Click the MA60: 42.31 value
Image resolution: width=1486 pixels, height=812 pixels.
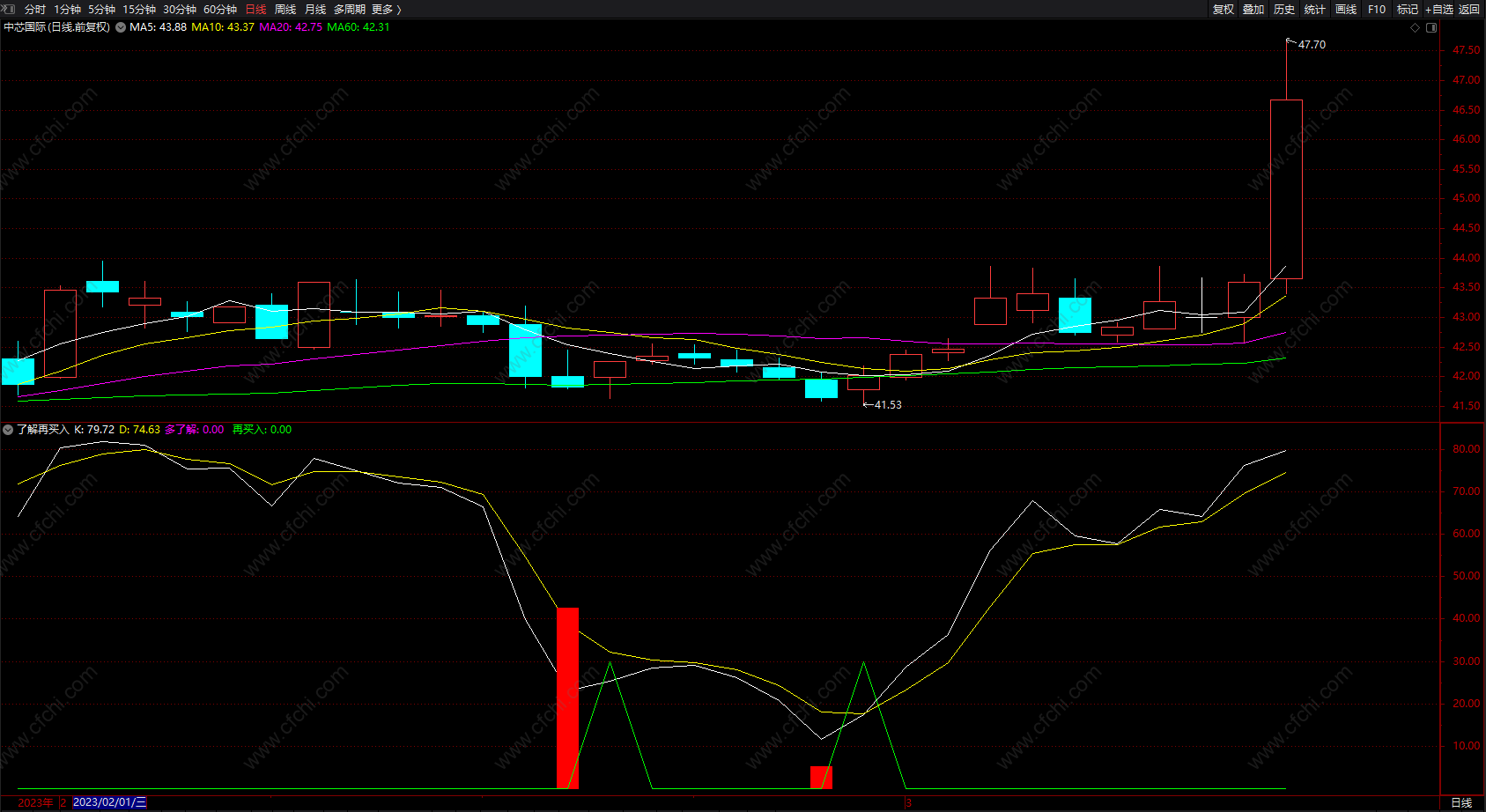(359, 27)
